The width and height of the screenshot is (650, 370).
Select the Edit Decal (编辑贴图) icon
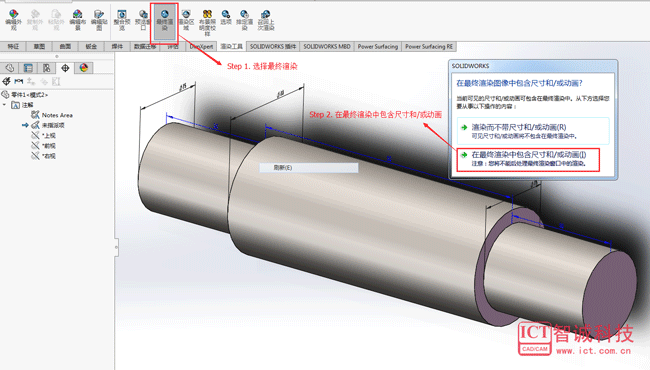tap(99, 20)
